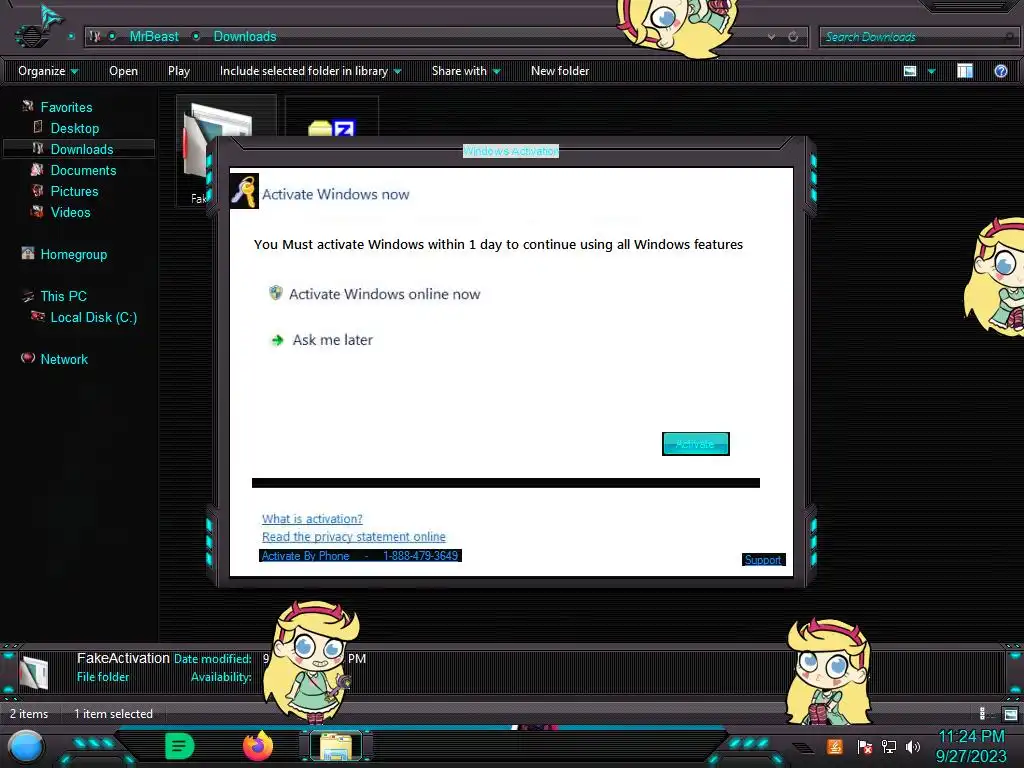
Task: Select Network in the navigation pane
Action: pyautogui.click(x=64, y=359)
